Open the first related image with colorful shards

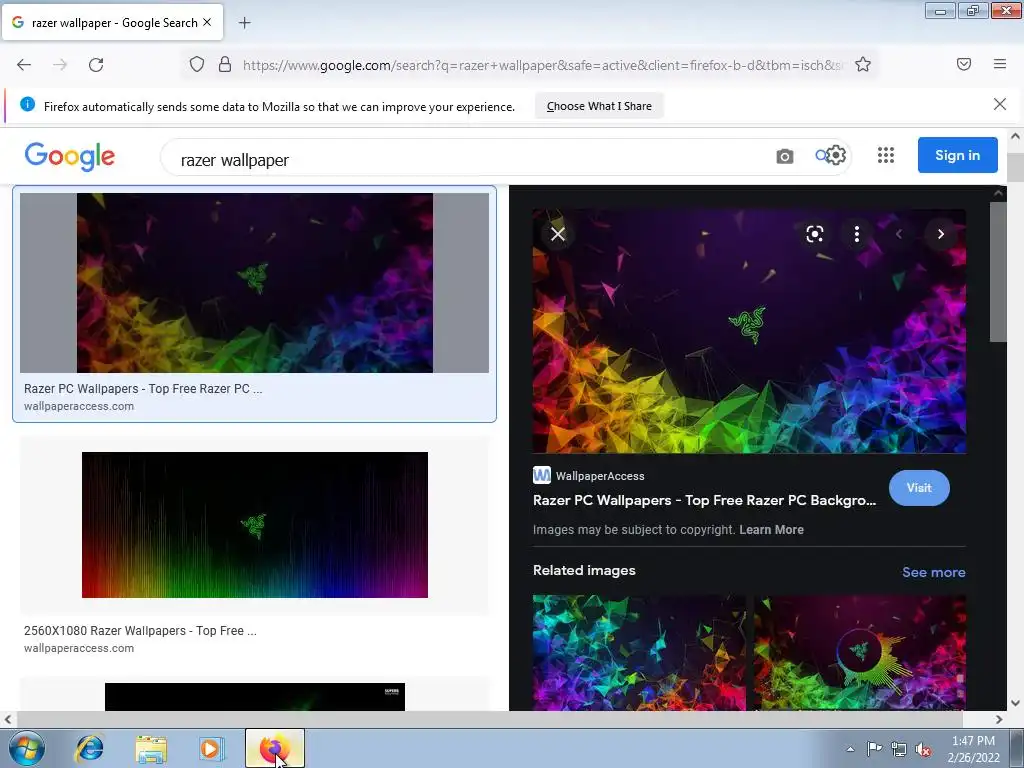639,652
